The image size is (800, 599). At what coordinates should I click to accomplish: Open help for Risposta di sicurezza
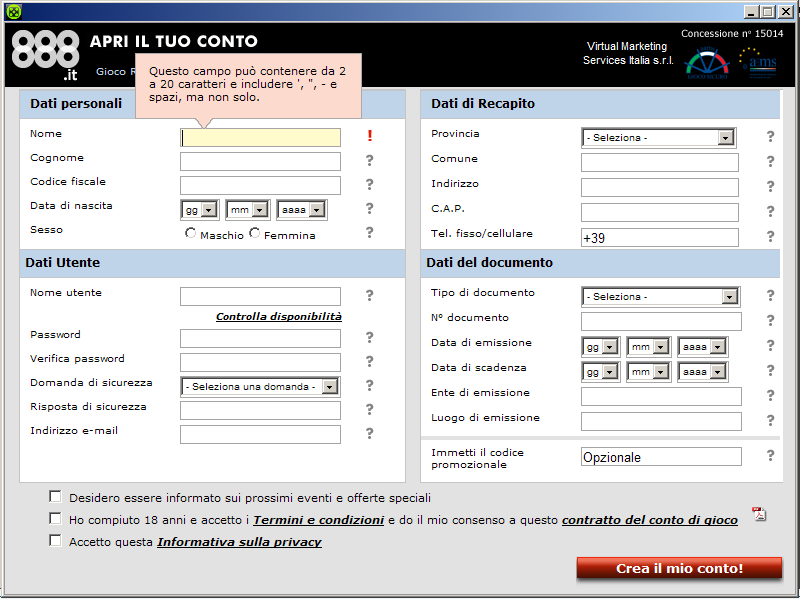[x=369, y=409]
